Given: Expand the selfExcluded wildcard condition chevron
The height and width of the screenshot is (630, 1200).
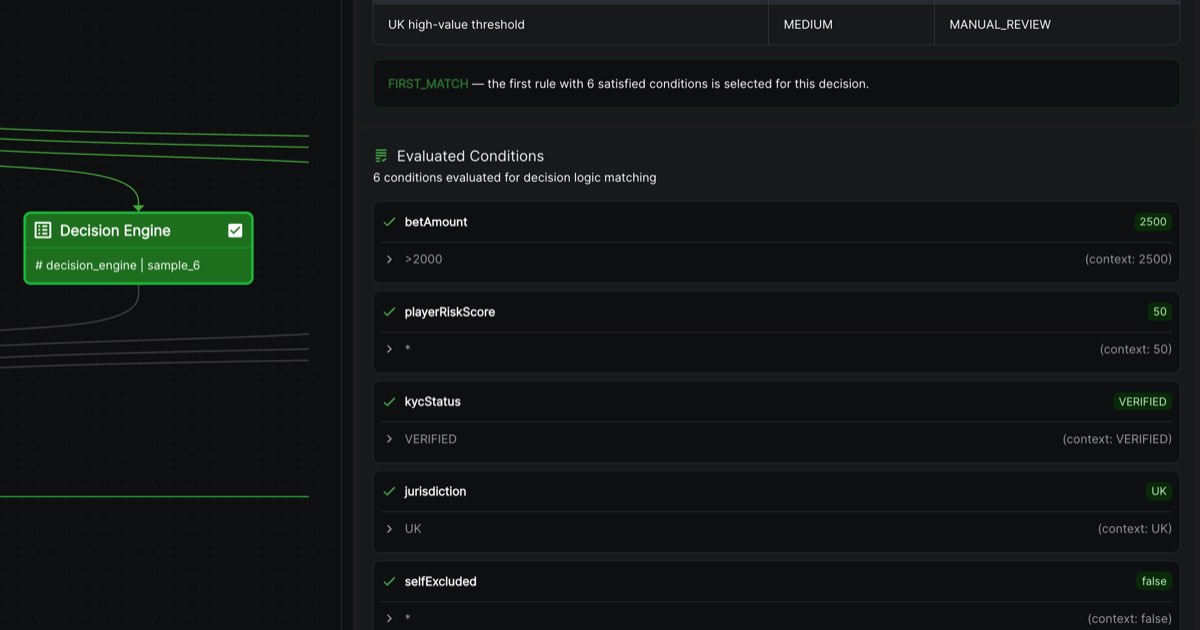Looking at the screenshot, I should point(390,619).
